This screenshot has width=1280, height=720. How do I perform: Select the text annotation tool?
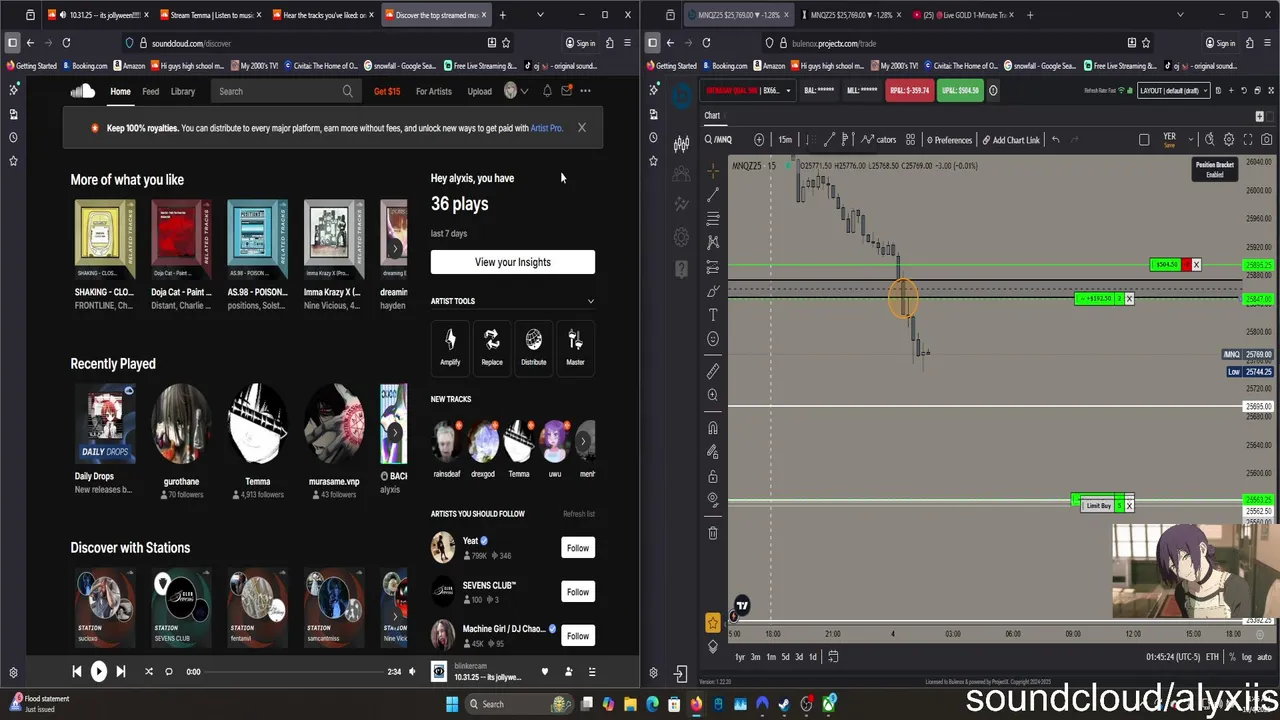(713, 315)
